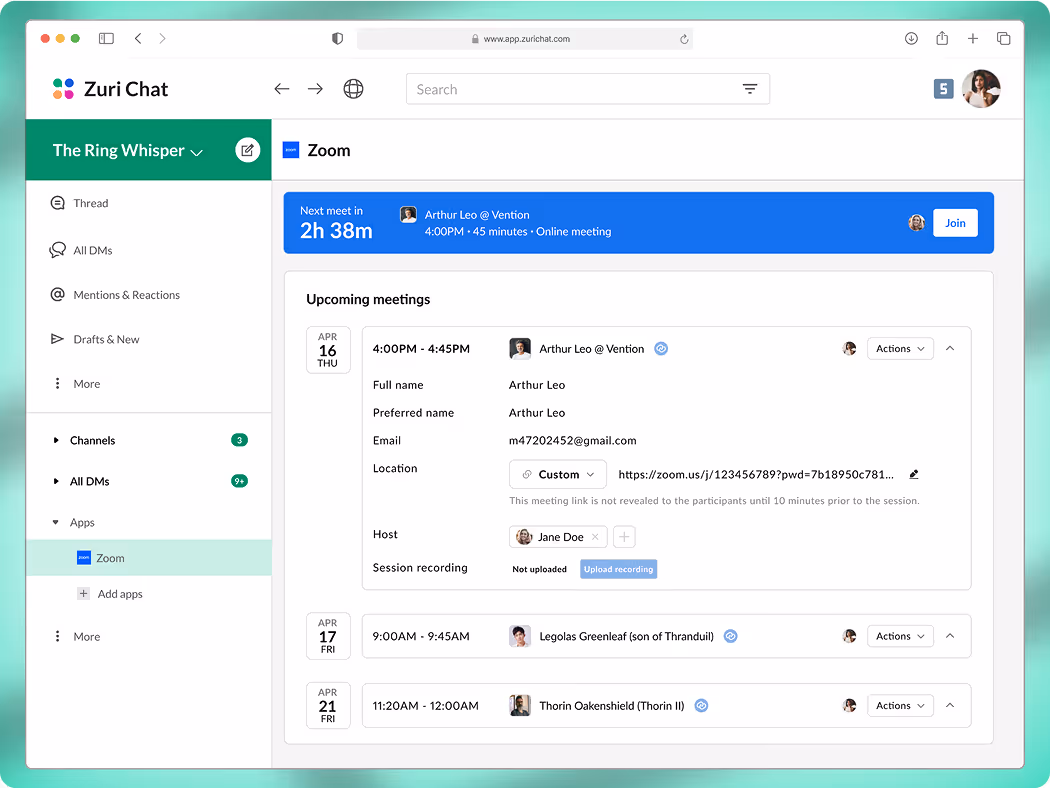This screenshot has width=1050, height=788.
Task: Open Actions dropdown for Arthur Leo meeting
Action: point(900,348)
